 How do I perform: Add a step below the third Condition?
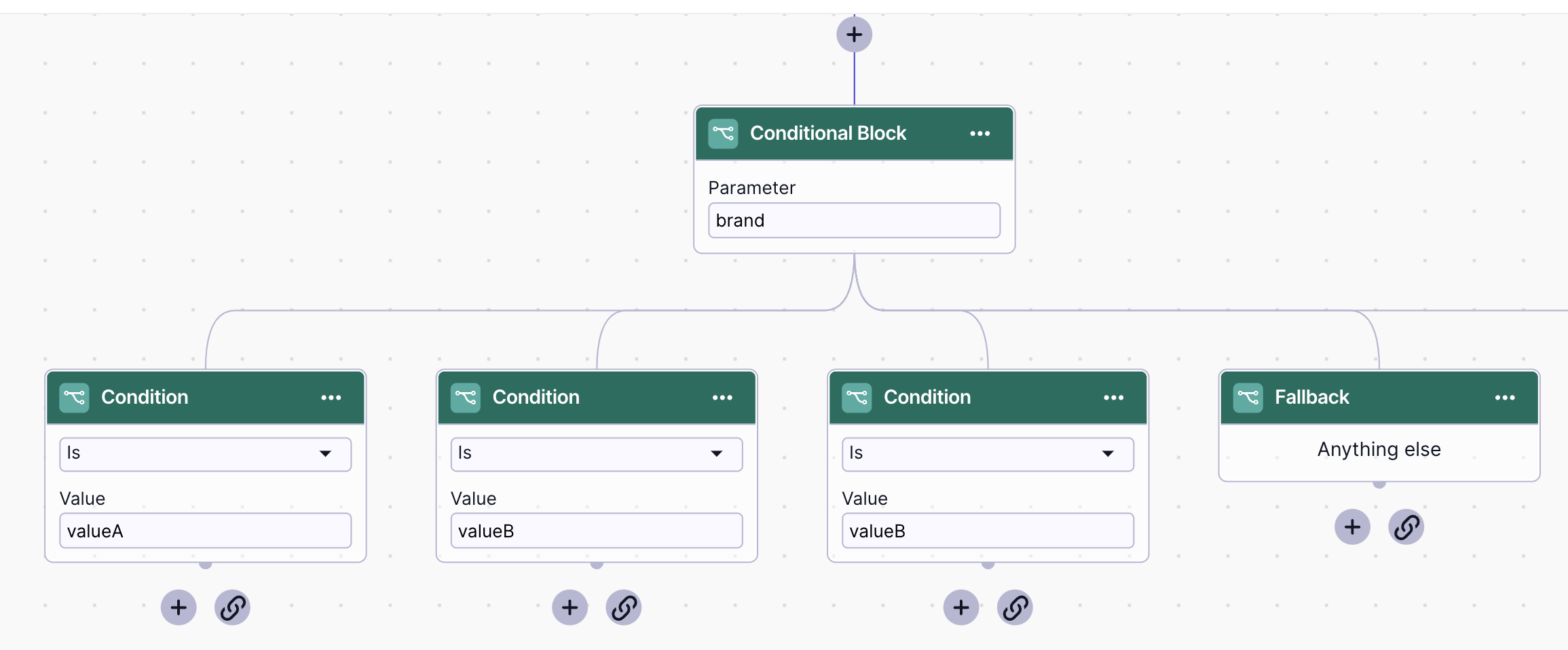(961, 607)
